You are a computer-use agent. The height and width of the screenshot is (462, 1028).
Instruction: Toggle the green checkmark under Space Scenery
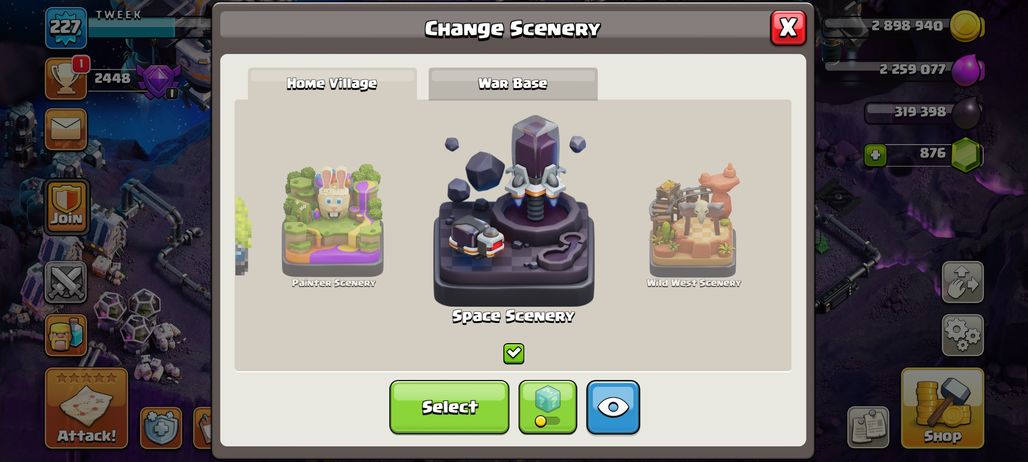(513, 353)
